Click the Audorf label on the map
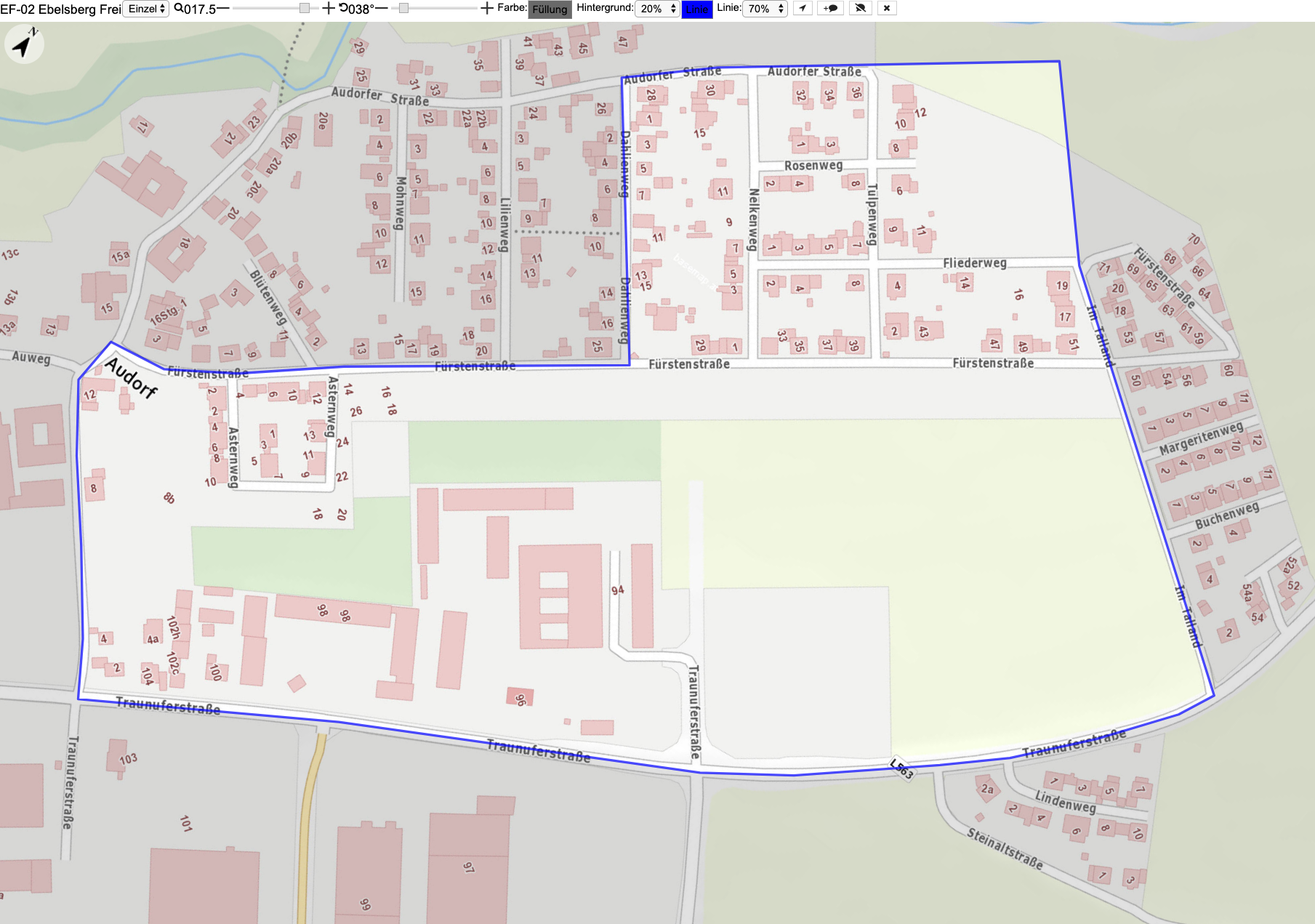 coord(131,377)
